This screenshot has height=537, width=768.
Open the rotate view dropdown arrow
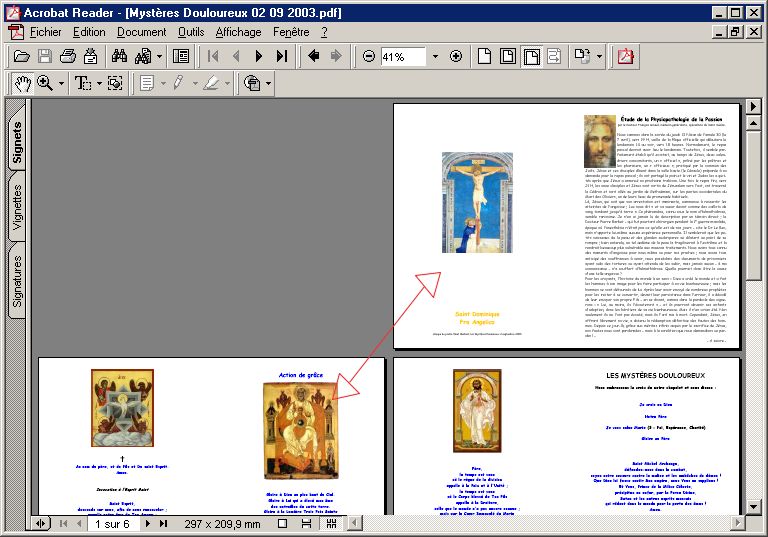600,56
